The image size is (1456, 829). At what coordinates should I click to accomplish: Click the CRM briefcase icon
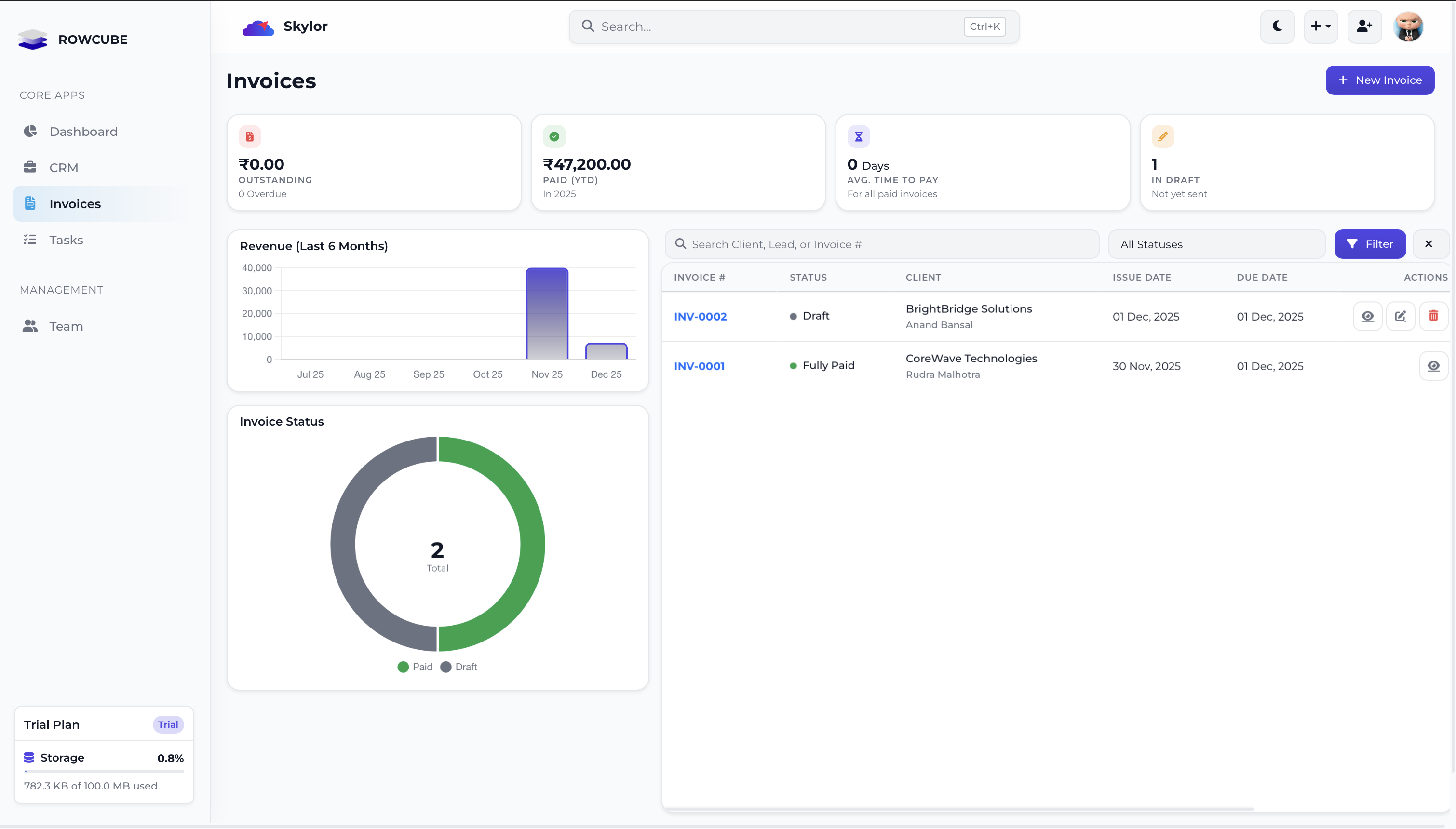coord(30,167)
